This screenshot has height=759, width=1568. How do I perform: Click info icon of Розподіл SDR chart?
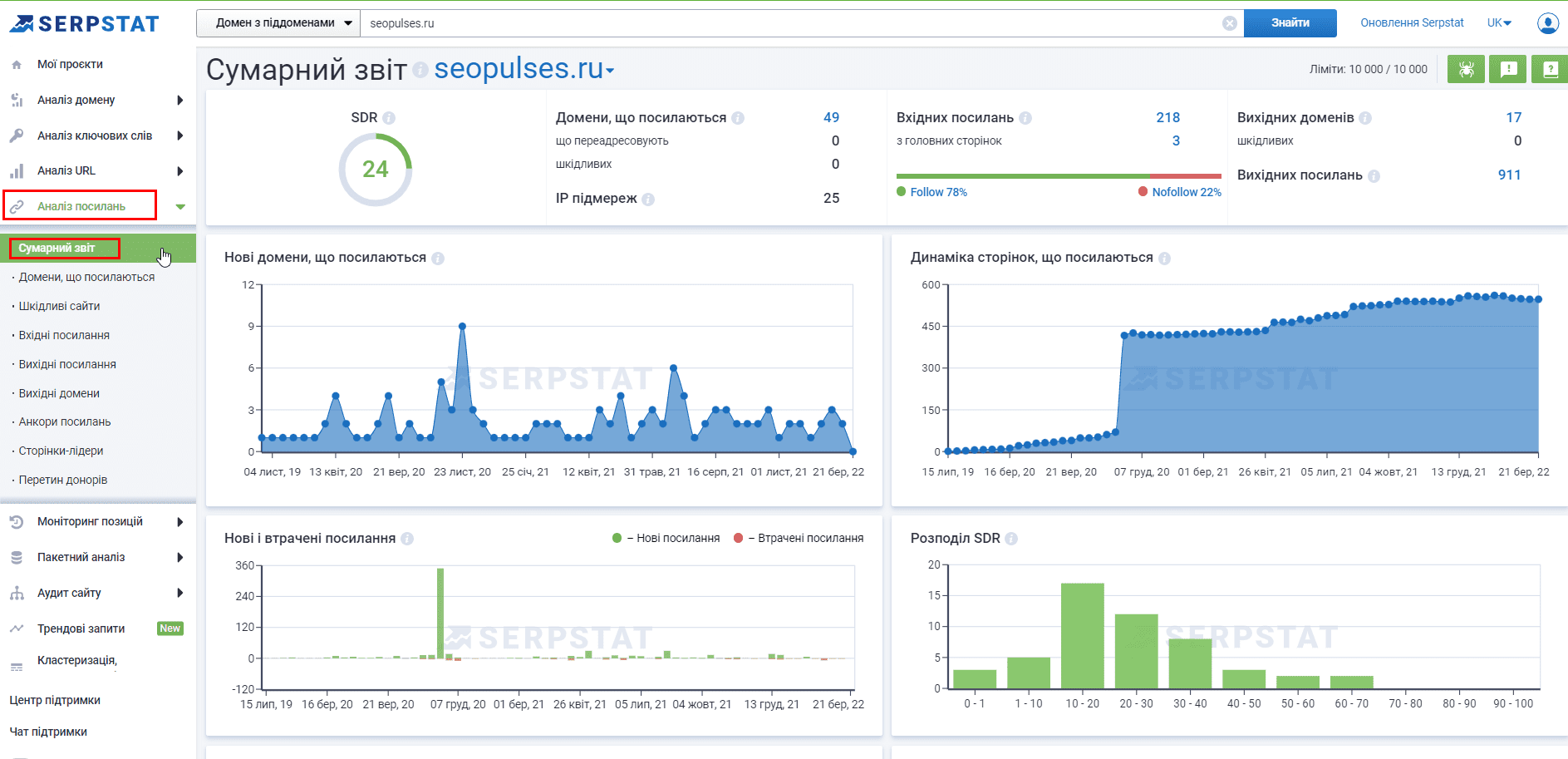(x=1011, y=539)
